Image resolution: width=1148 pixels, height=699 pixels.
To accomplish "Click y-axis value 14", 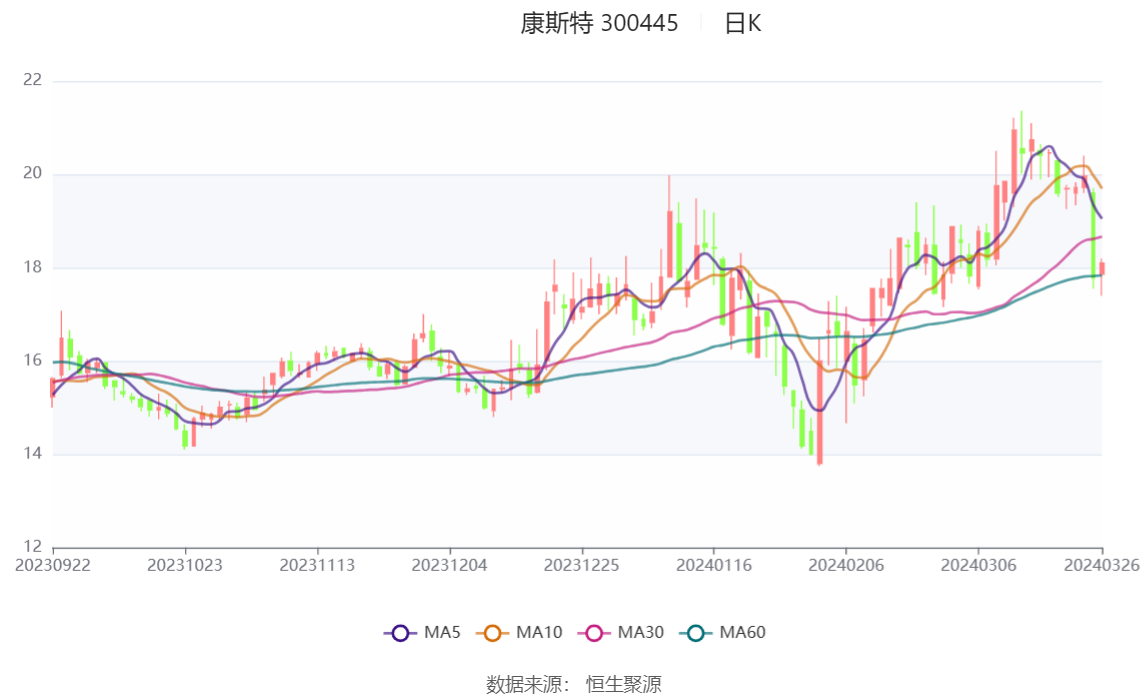I will tap(32, 453).
